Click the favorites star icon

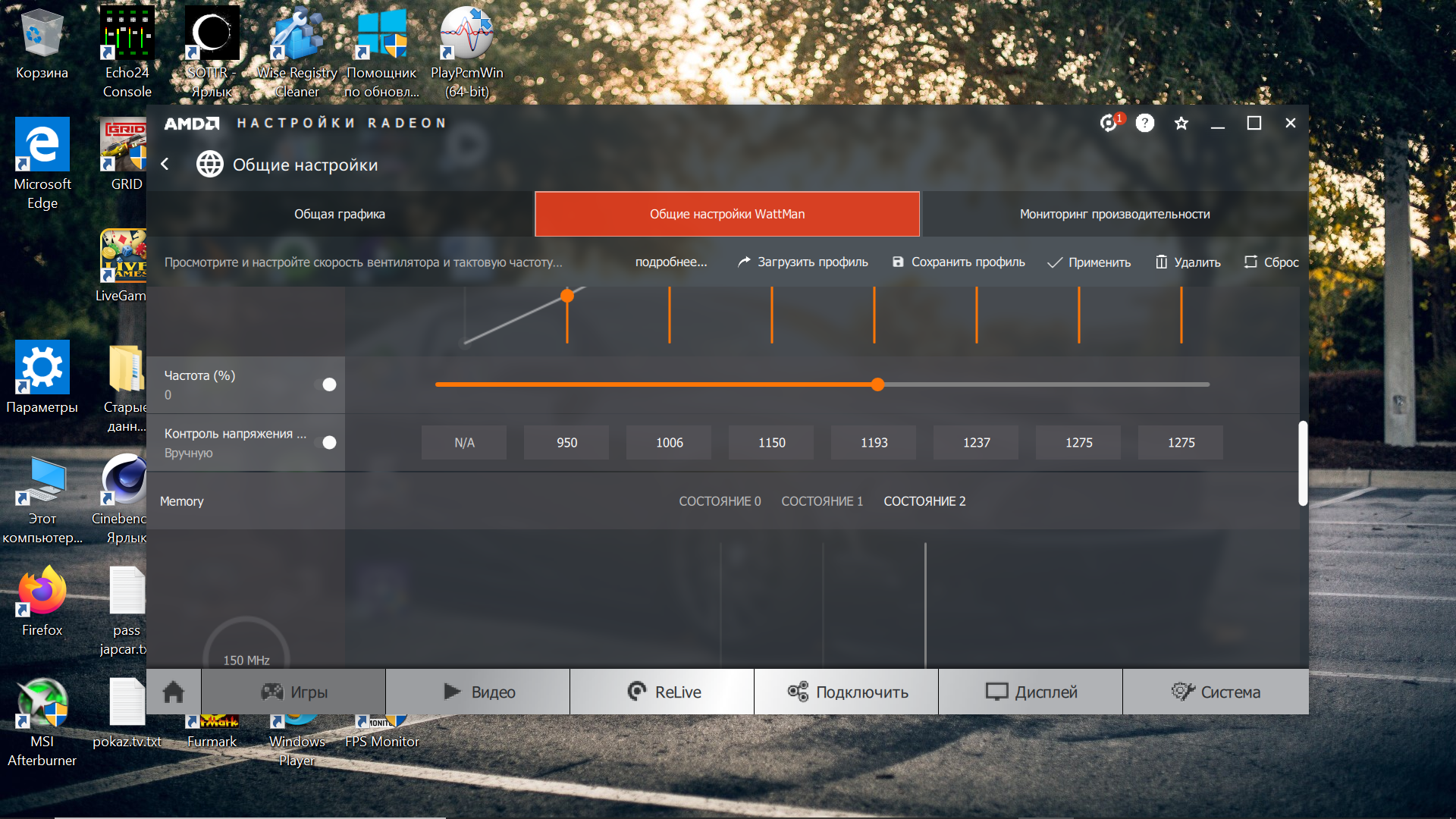tap(1181, 123)
